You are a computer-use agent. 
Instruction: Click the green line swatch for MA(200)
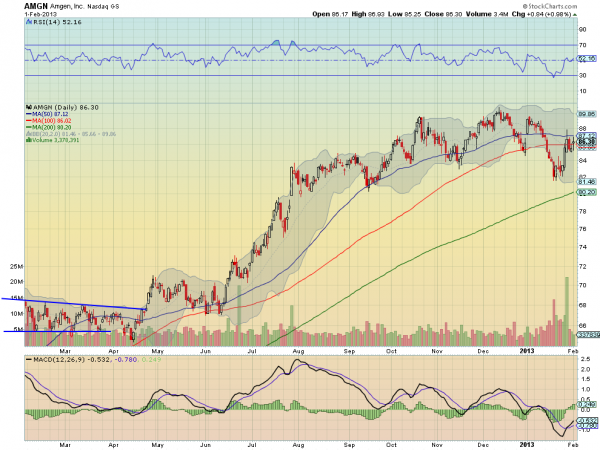coord(29,127)
